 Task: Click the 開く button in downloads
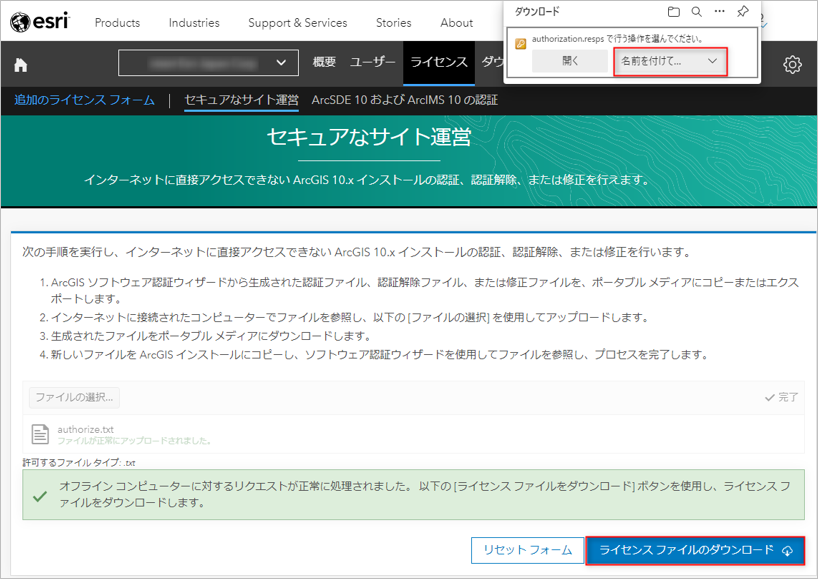click(570, 61)
